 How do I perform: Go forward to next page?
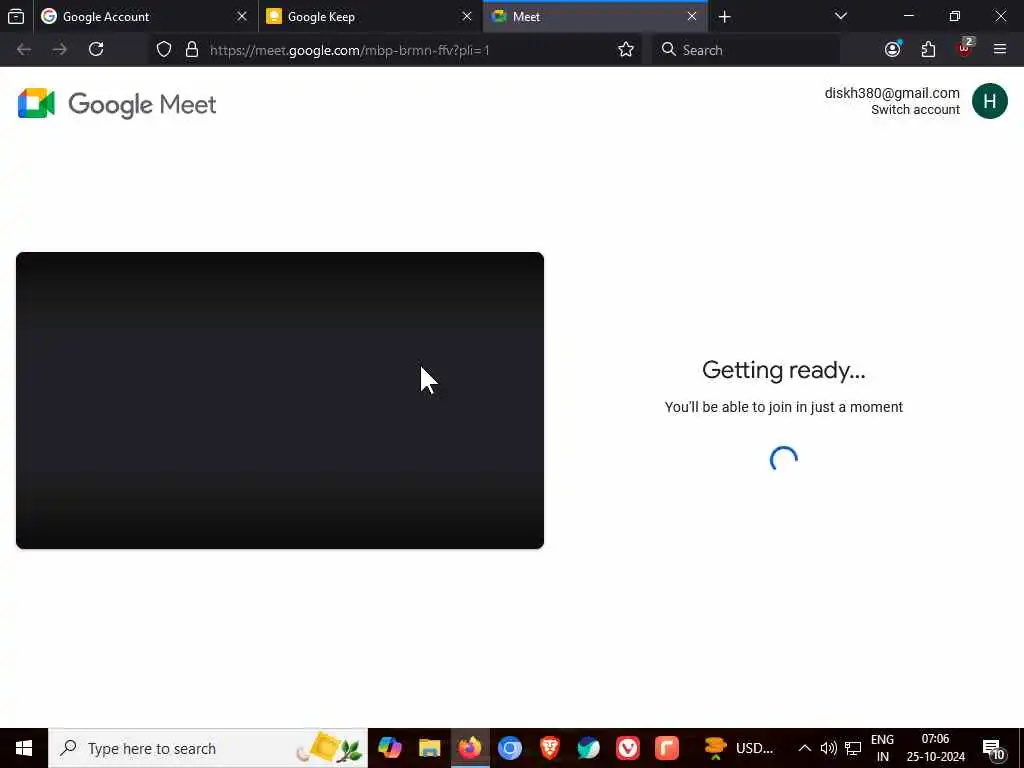click(59, 50)
